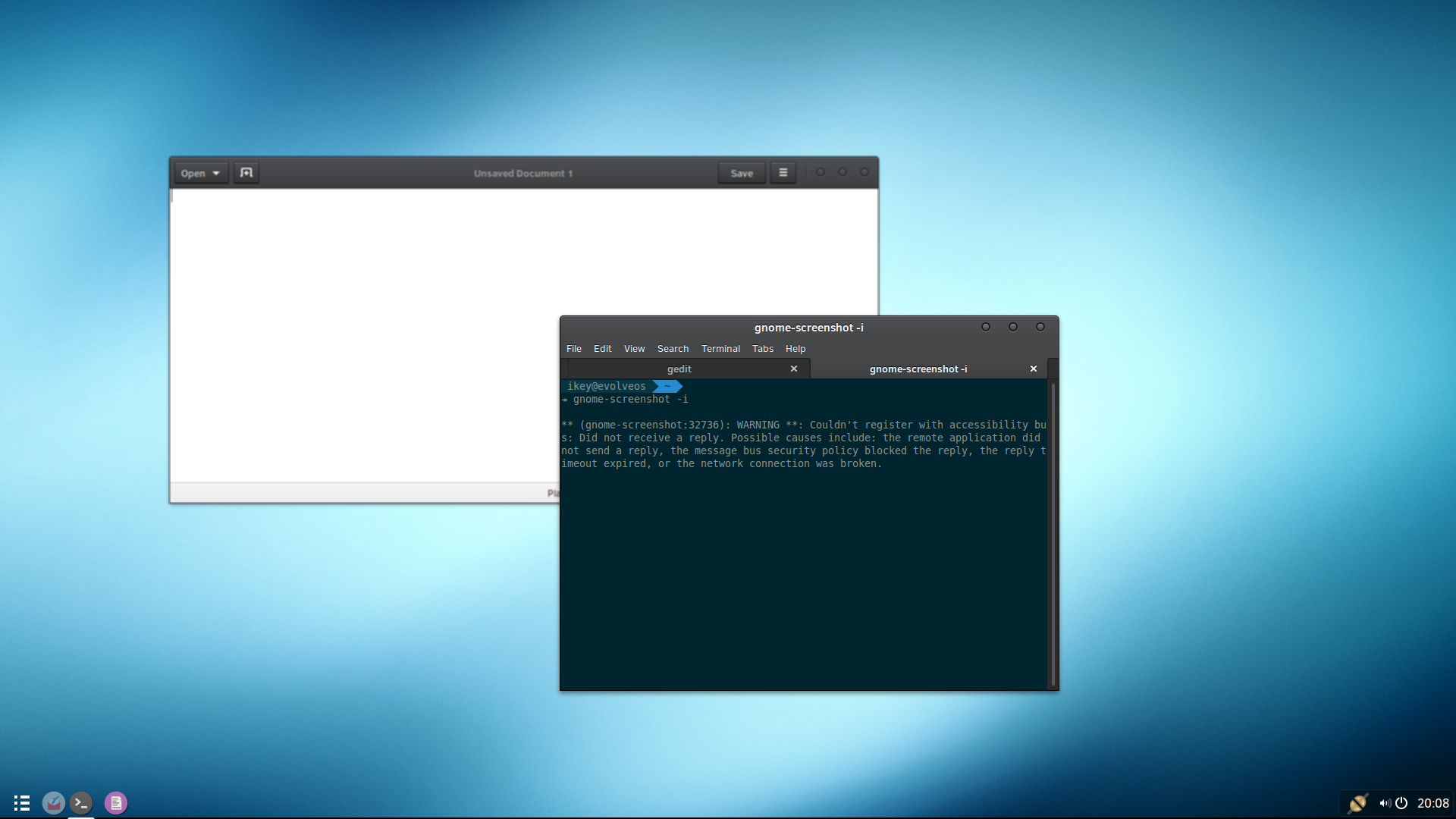The height and width of the screenshot is (819, 1456).
Task: Click the power icon in the tray
Action: click(1401, 803)
